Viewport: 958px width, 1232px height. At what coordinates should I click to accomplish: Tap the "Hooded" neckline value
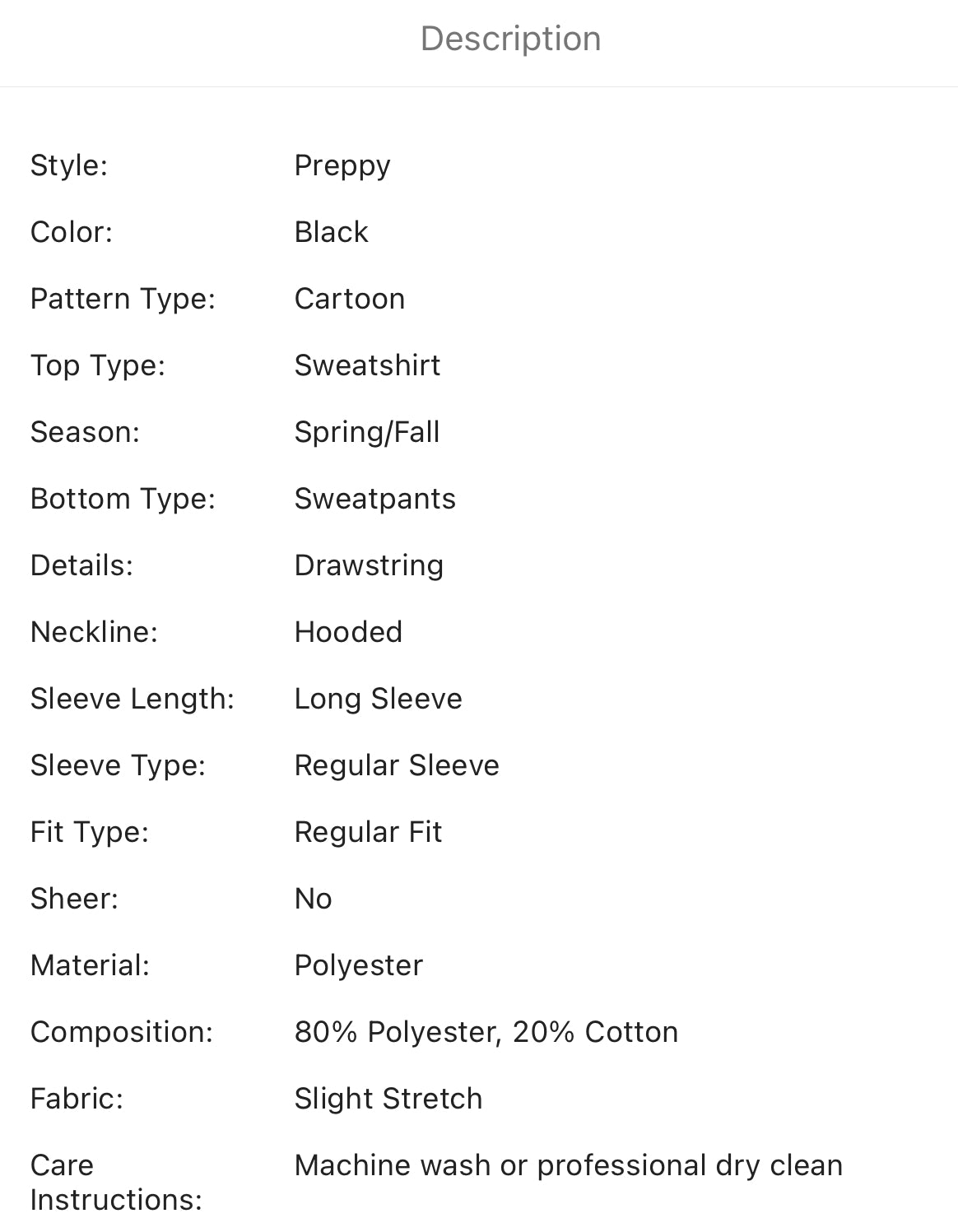[x=348, y=632]
